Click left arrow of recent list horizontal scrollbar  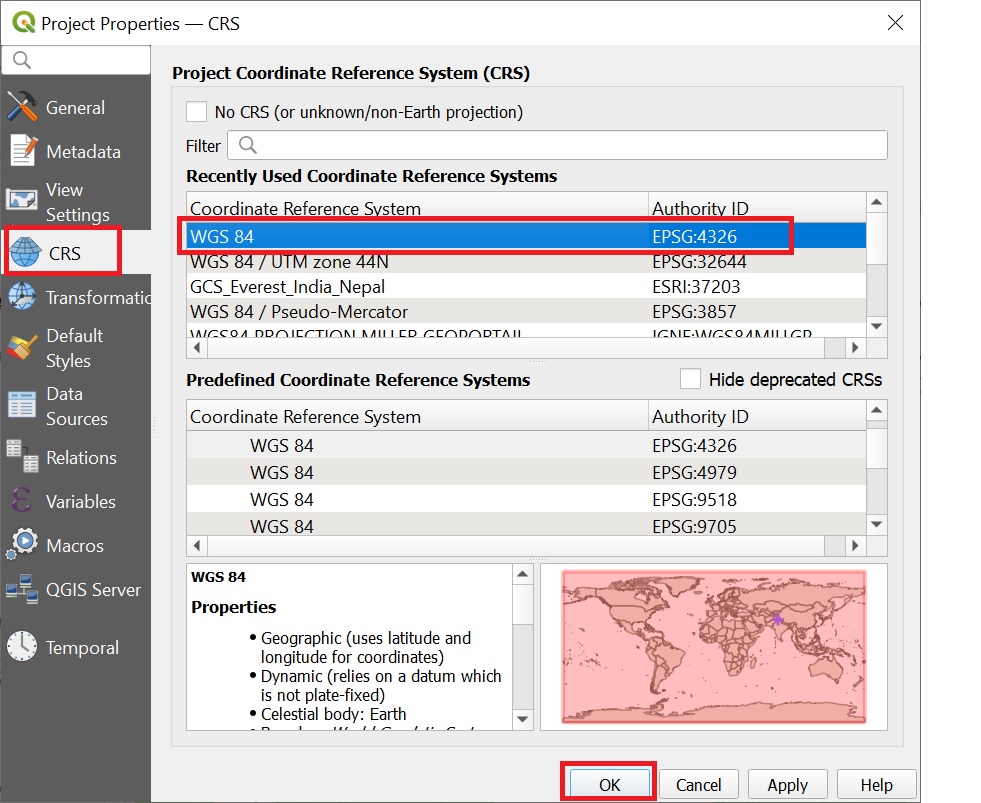(x=197, y=347)
